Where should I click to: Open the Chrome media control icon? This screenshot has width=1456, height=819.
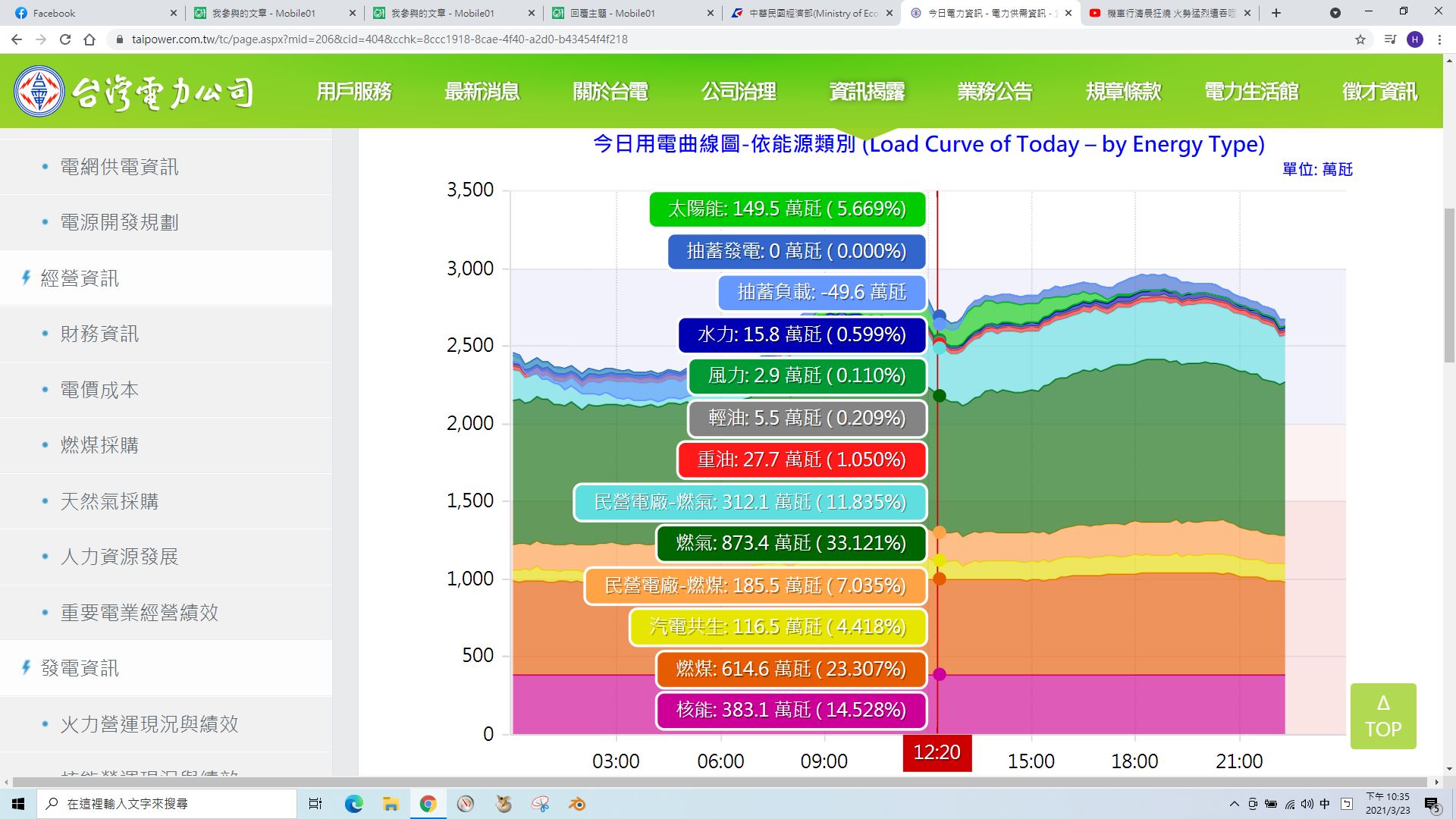(x=1389, y=39)
